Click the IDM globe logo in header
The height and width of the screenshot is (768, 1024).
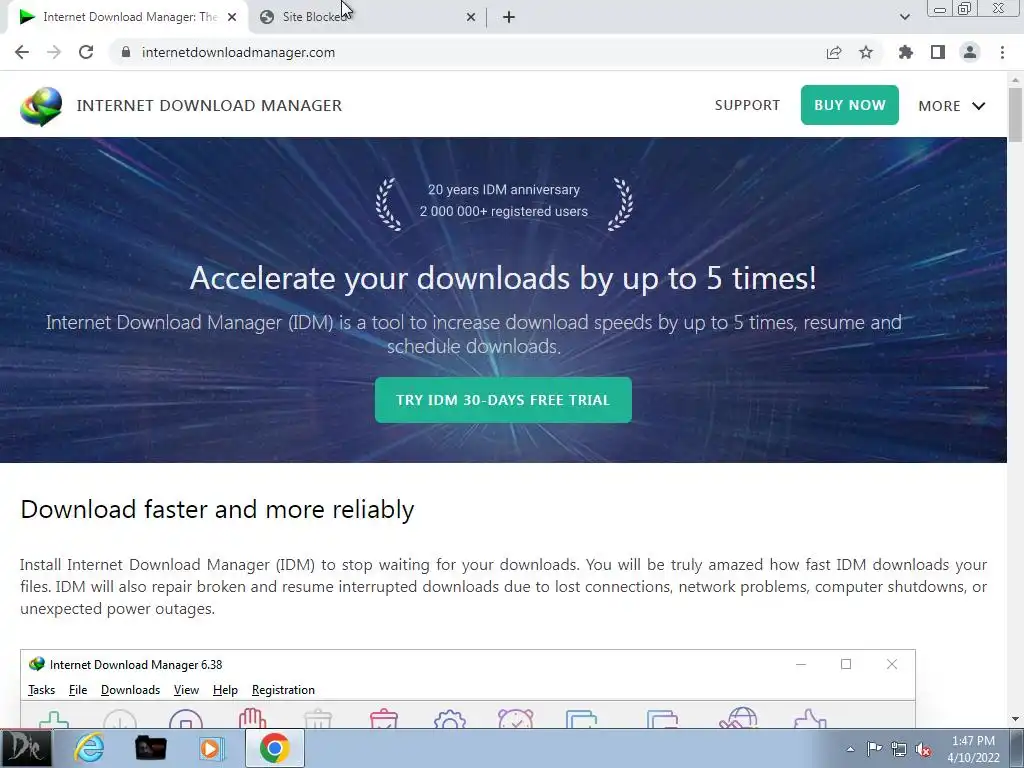pos(41,106)
